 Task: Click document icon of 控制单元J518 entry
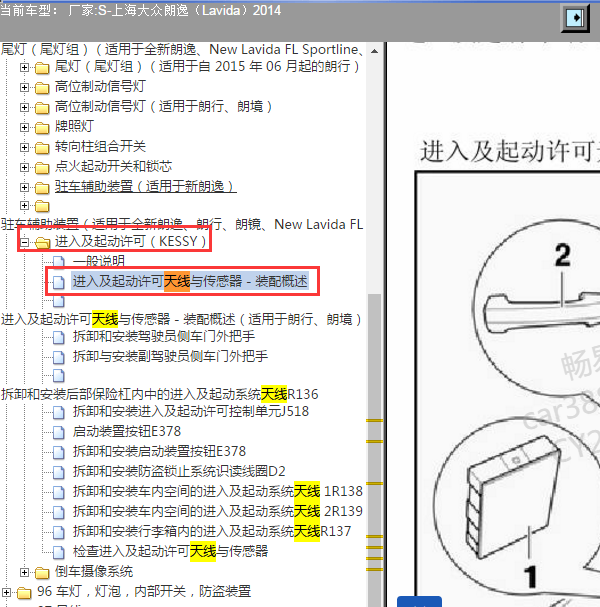[x=58, y=412]
